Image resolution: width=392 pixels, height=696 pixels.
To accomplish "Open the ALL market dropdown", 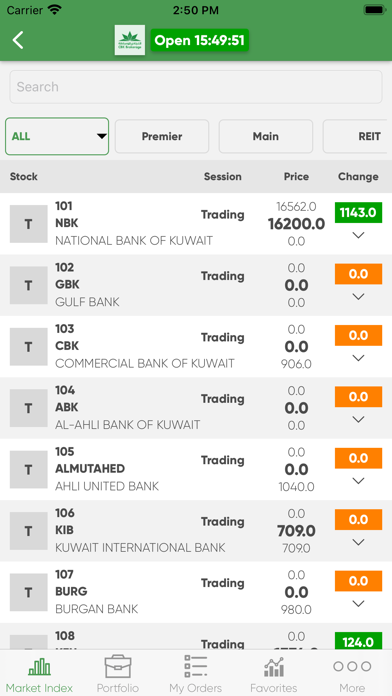I will (x=57, y=136).
